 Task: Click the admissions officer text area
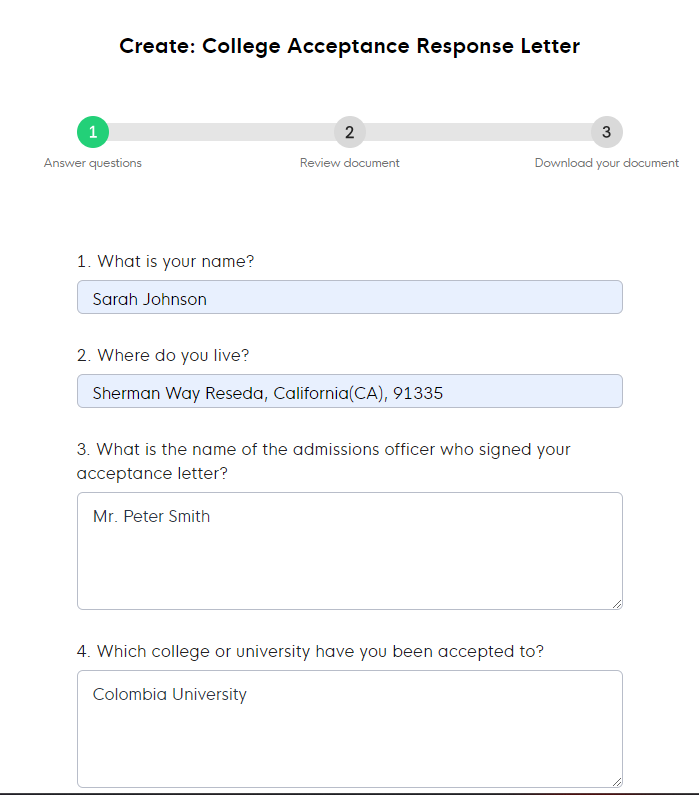click(x=350, y=551)
